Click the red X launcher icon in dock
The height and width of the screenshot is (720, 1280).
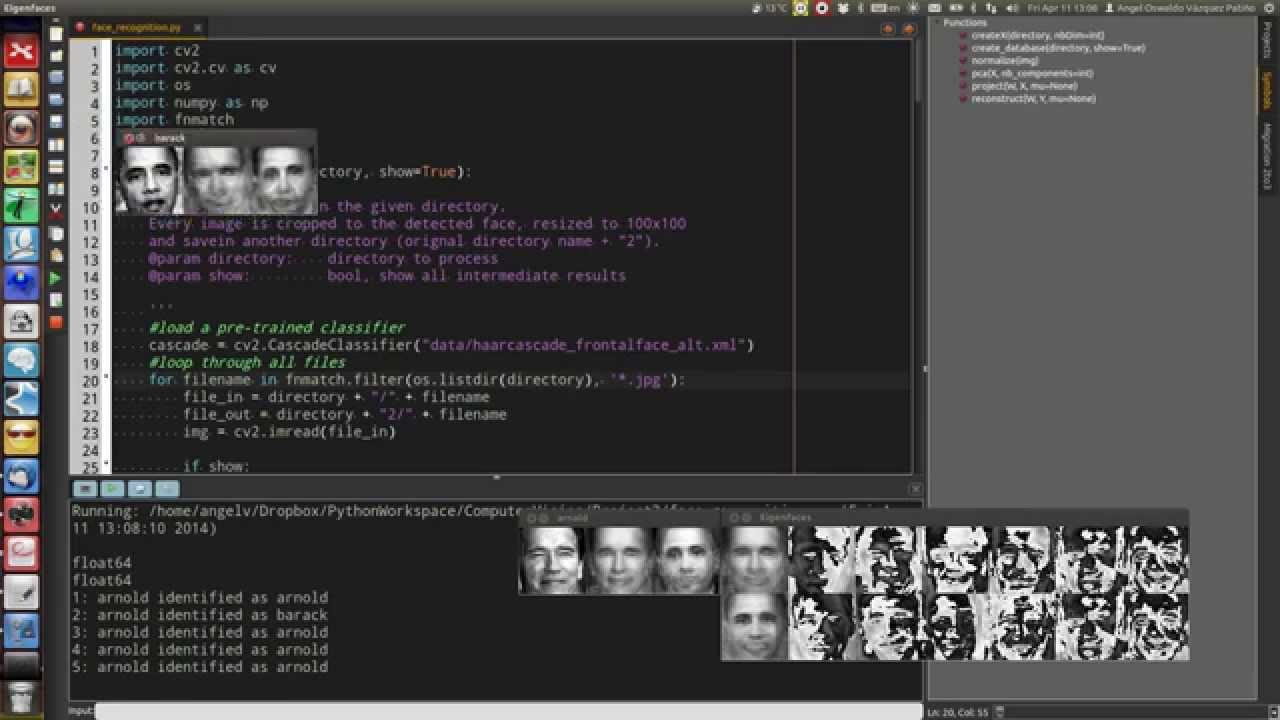point(21,50)
